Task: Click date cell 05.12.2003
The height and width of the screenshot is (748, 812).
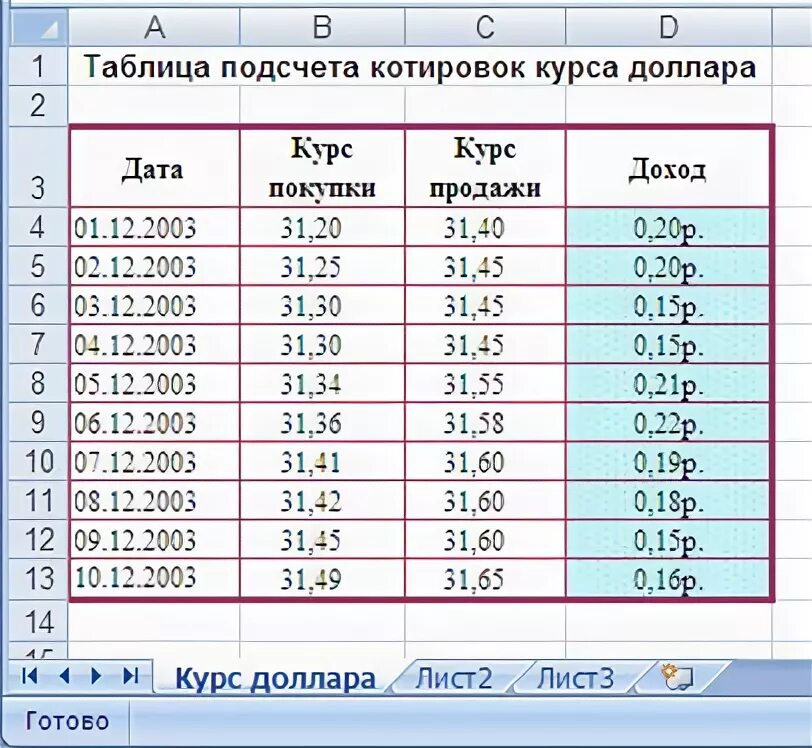Action: (x=154, y=383)
